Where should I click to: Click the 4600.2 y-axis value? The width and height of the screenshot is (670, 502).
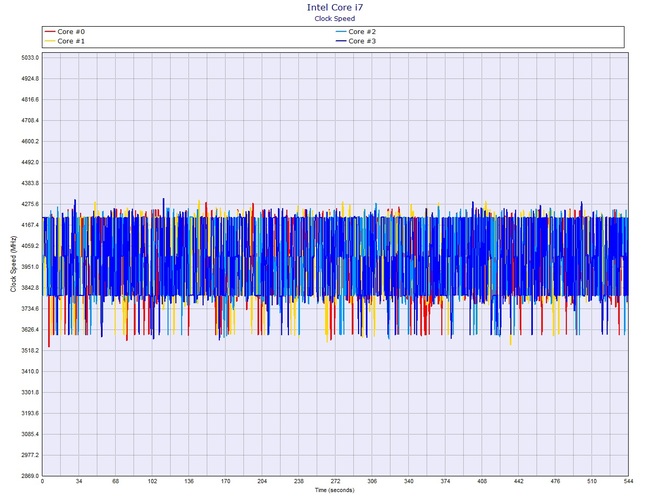pos(30,141)
